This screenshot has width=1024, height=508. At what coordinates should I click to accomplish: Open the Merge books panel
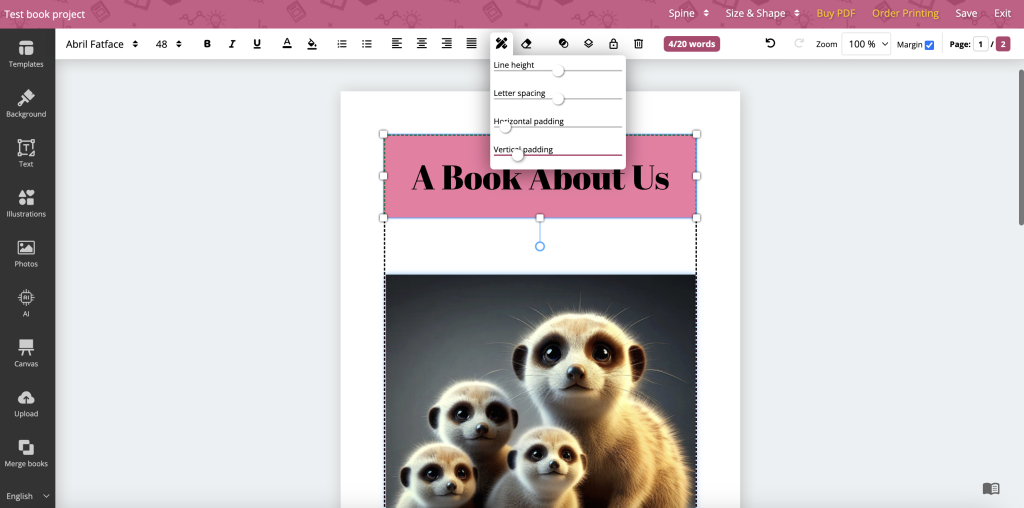pyautogui.click(x=26, y=453)
